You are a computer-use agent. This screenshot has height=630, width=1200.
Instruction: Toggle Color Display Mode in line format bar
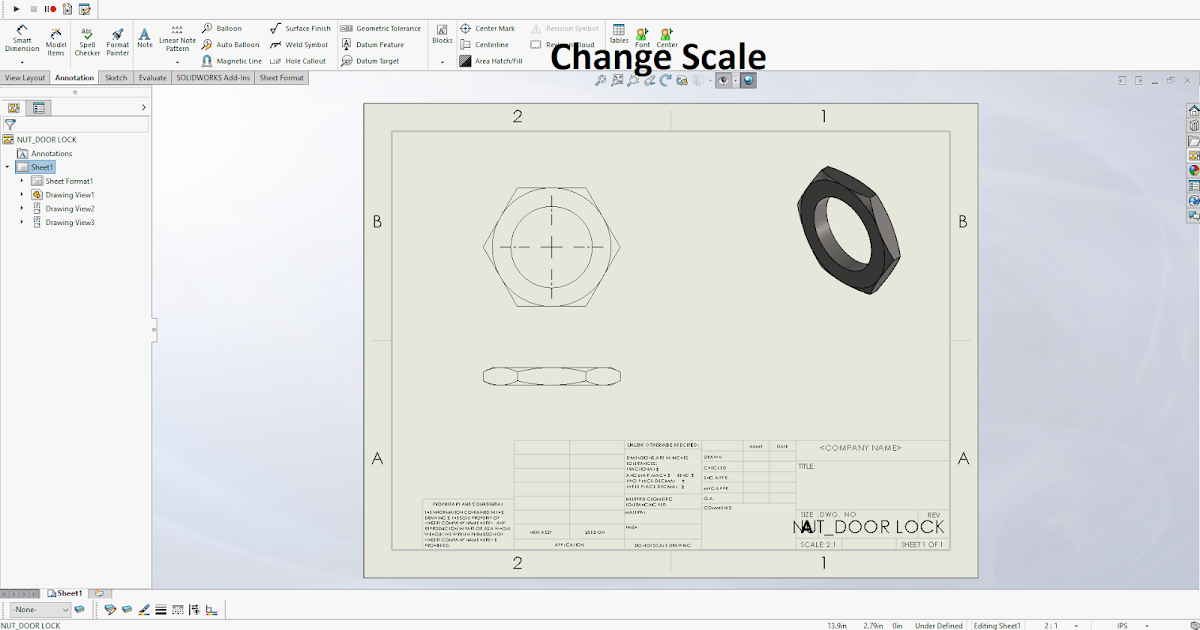point(213,609)
